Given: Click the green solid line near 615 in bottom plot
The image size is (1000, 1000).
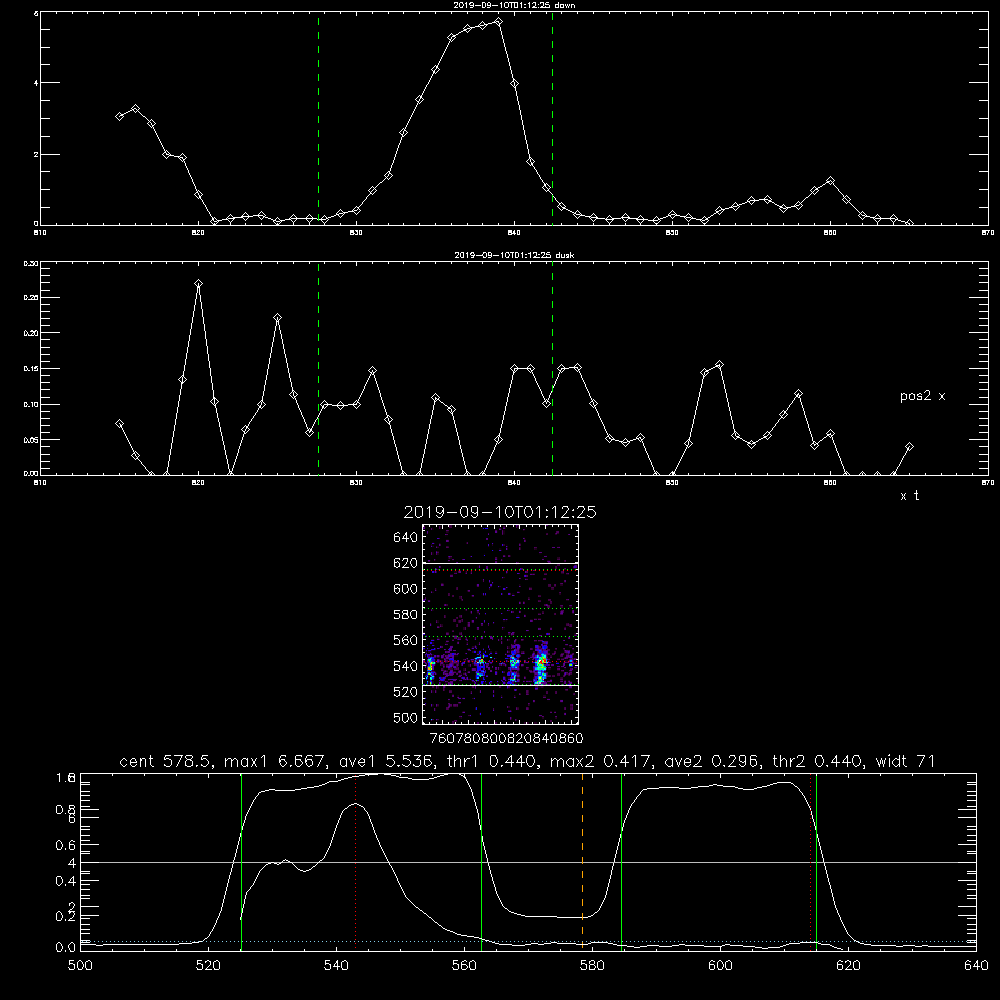Looking at the screenshot, I should point(816,861).
